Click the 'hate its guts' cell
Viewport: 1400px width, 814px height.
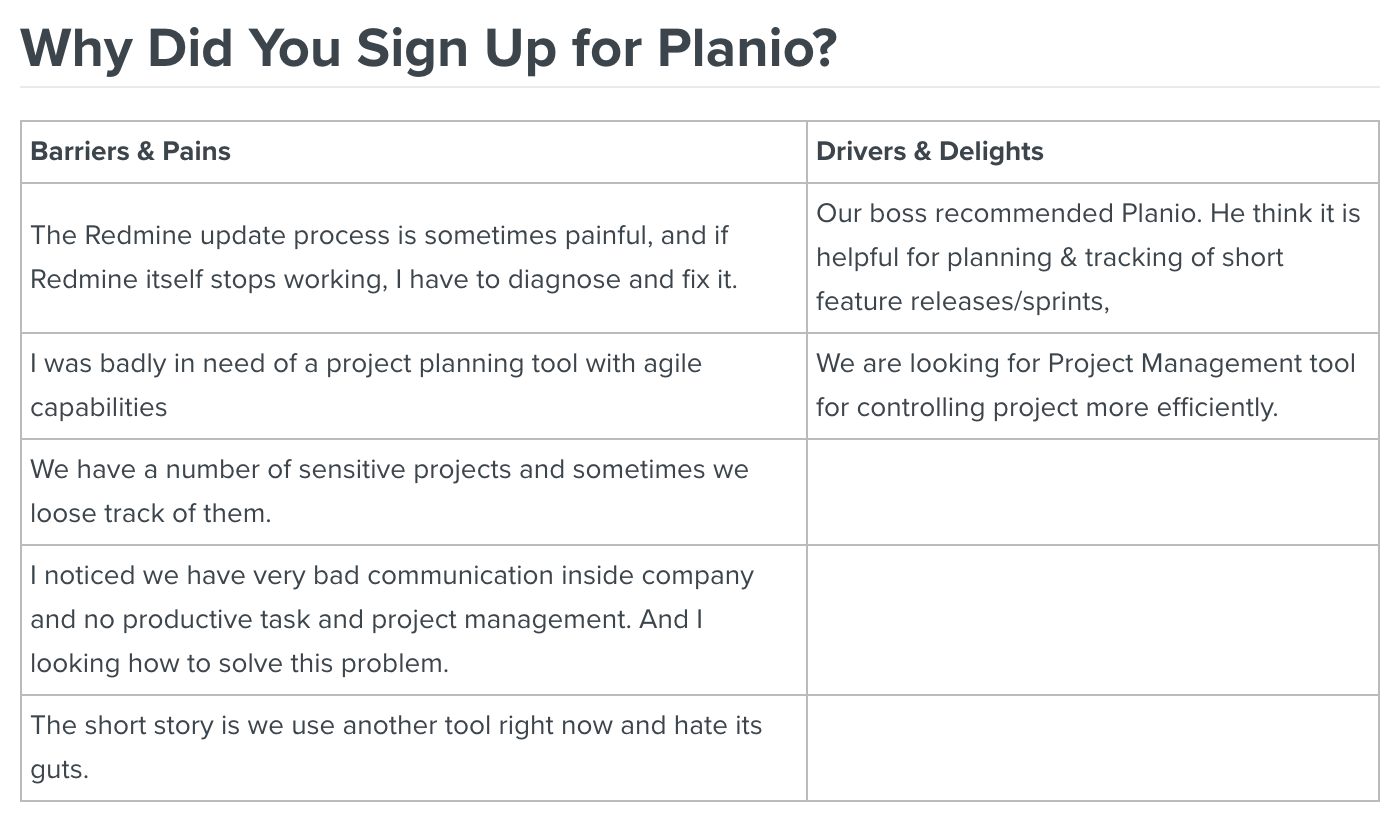[x=414, y=748]
